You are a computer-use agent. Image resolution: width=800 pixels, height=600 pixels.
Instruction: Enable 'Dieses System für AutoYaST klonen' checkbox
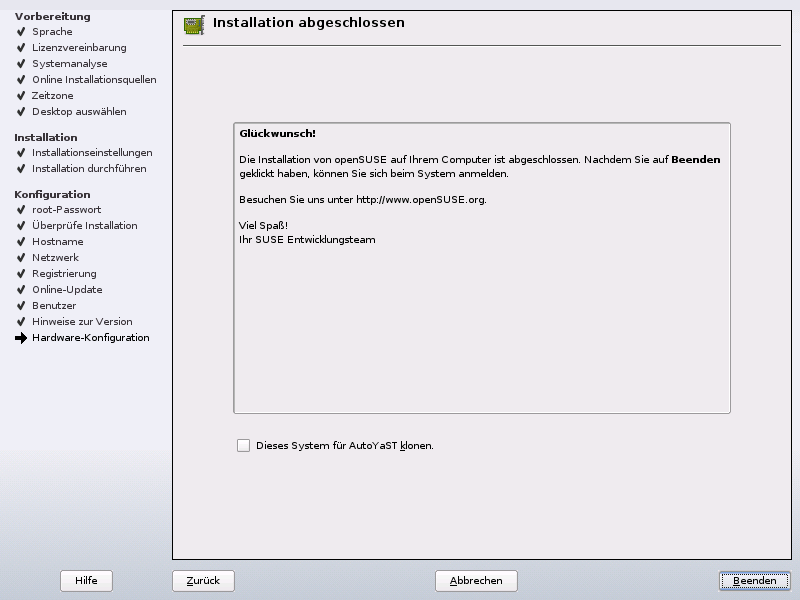point(243,445)
